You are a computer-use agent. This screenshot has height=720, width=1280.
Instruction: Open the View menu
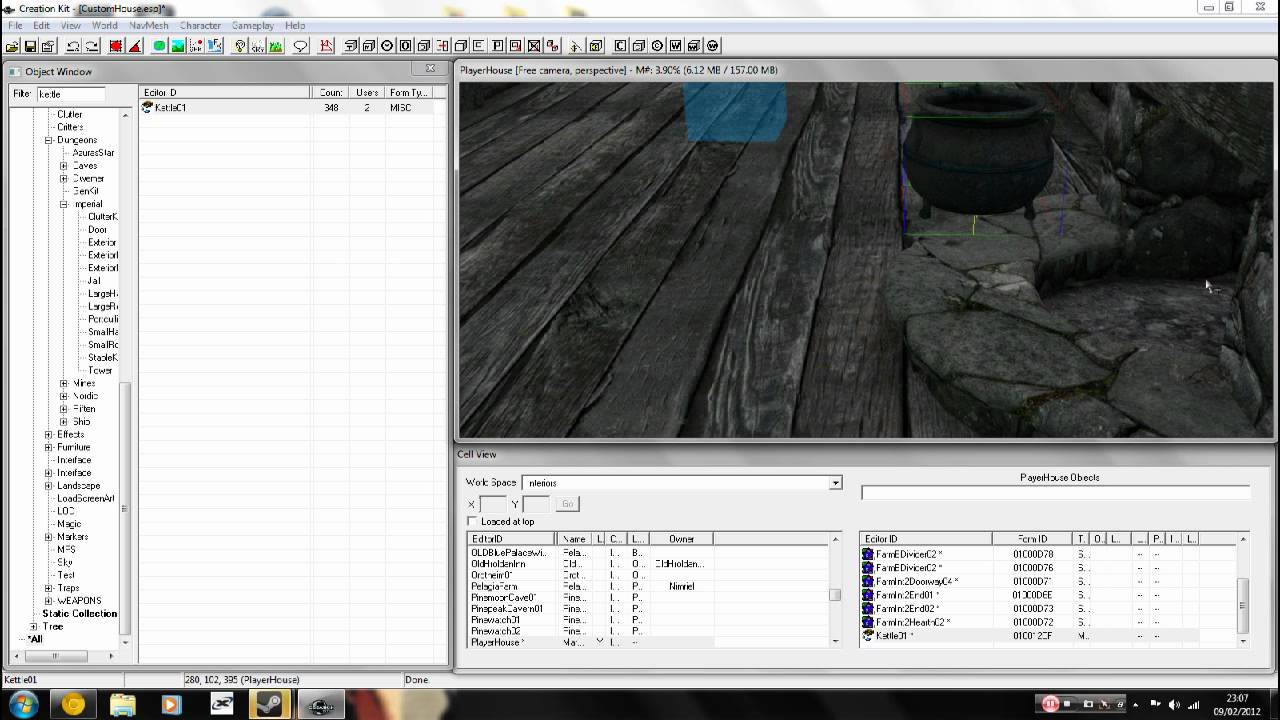(x=71, y=25)
